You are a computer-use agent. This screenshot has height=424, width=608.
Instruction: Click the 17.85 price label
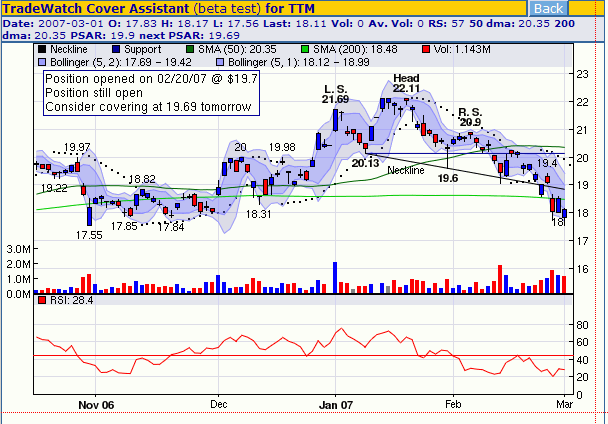124,226
